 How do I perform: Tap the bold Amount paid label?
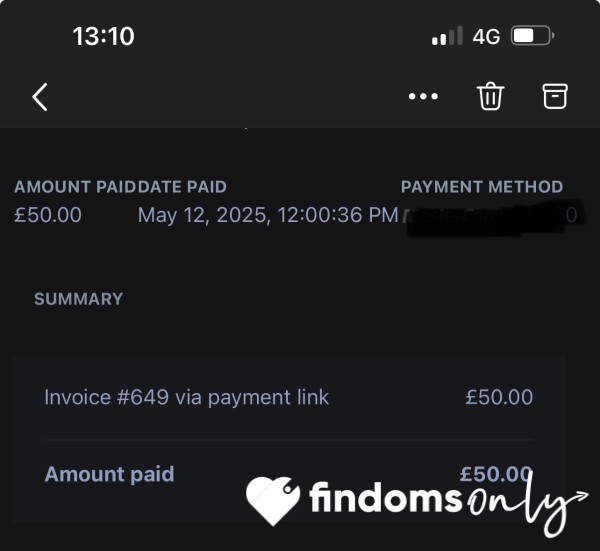[x=109, y=474]
